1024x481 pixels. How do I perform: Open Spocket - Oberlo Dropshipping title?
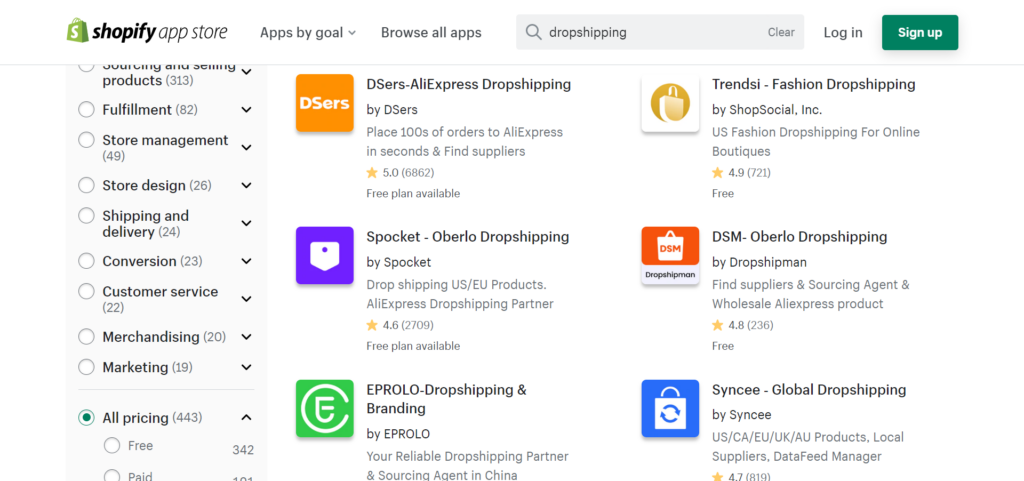click(468, 236)
